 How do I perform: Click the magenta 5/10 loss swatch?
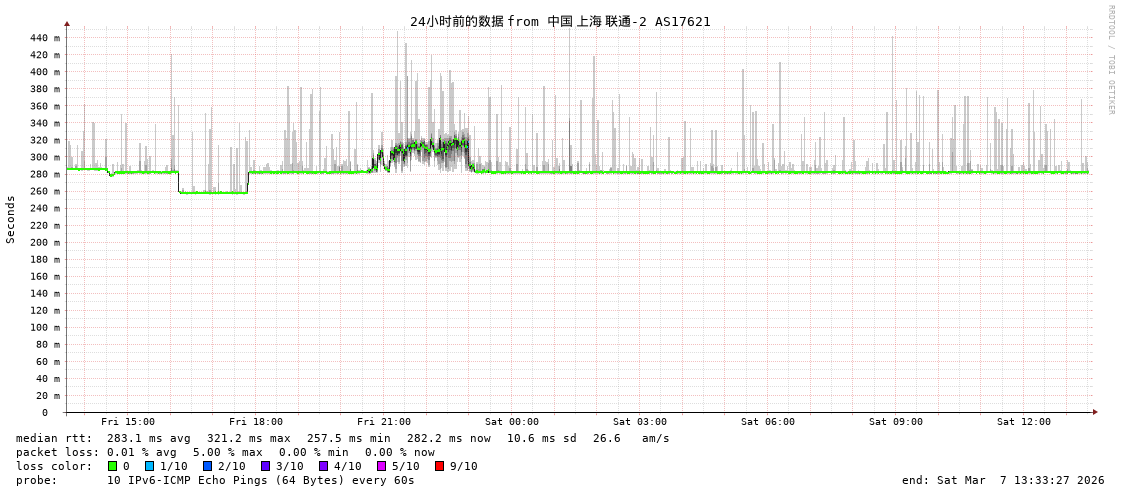381,466
